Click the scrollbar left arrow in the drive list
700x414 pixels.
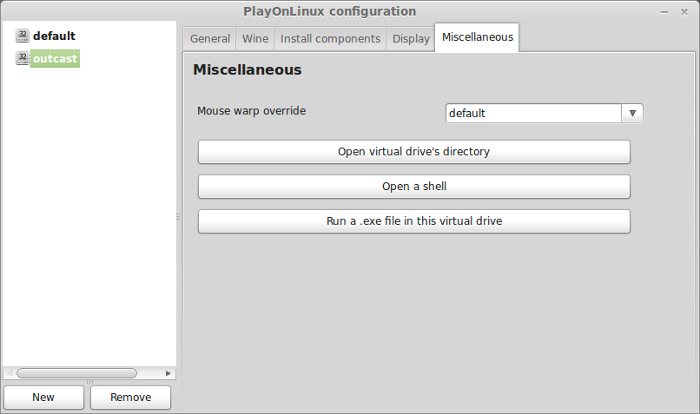pyautogui.click(x=9, y=373)
